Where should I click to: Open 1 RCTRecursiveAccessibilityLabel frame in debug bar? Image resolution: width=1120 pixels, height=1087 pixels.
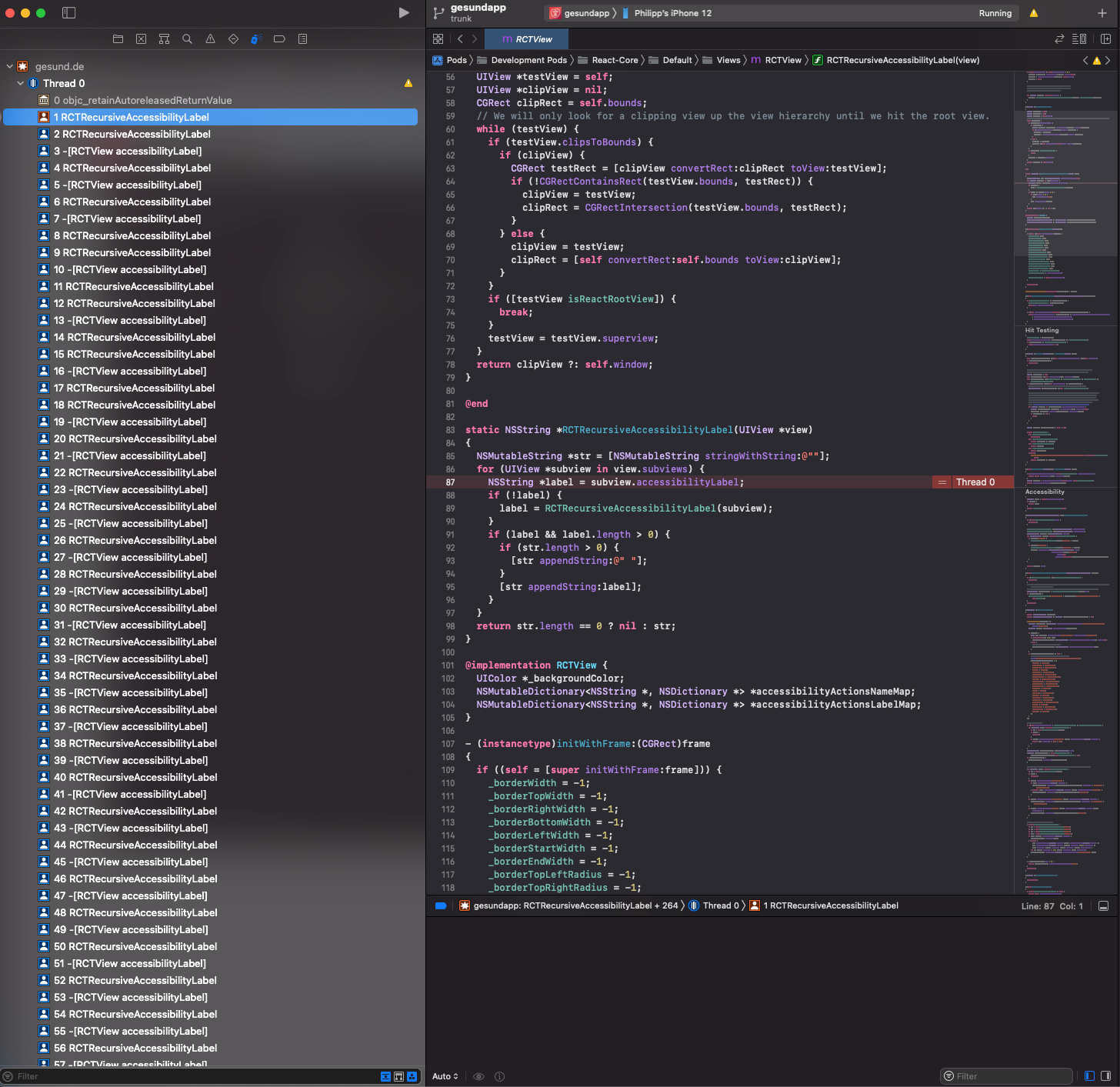(824, 905)
